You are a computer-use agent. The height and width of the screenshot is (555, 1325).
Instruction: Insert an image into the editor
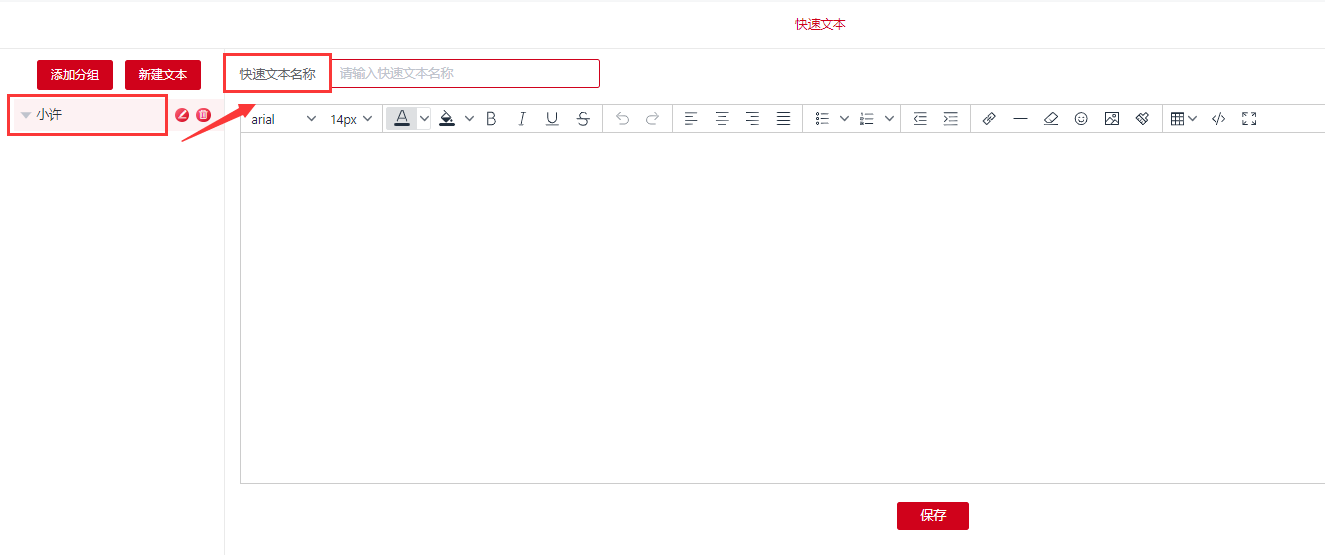pyautogui.click(x=1111, y=119)
